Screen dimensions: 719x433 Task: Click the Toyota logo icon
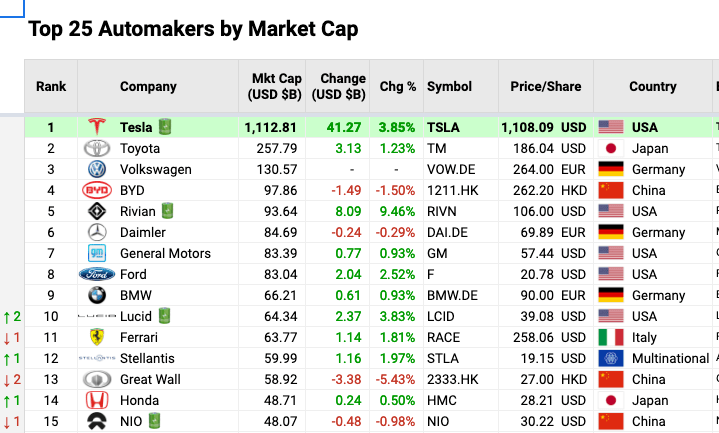pyautogui.click(x=96, y=148)
